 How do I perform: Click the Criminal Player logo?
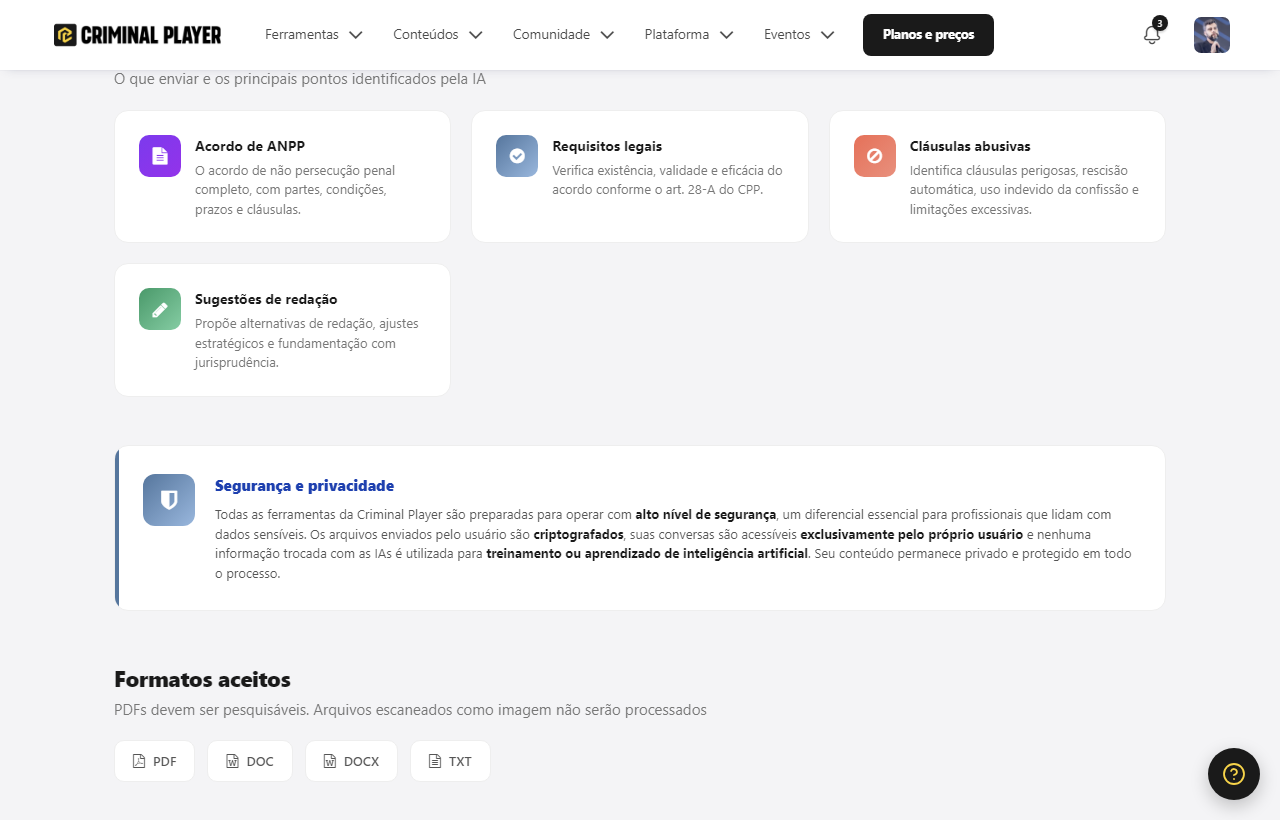pyautogui.click(x=138, y=35)
